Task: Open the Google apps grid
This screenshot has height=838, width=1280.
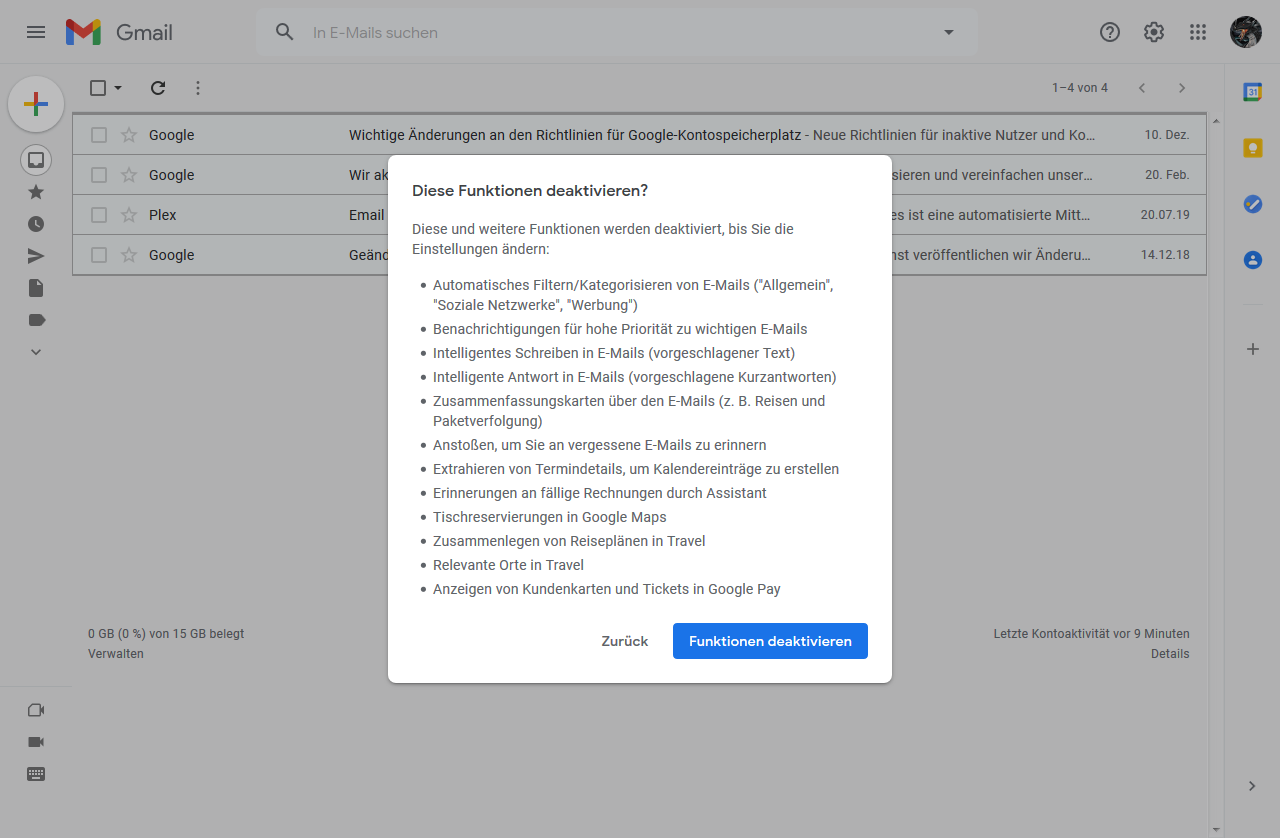Action: (x=1198, y=32)
